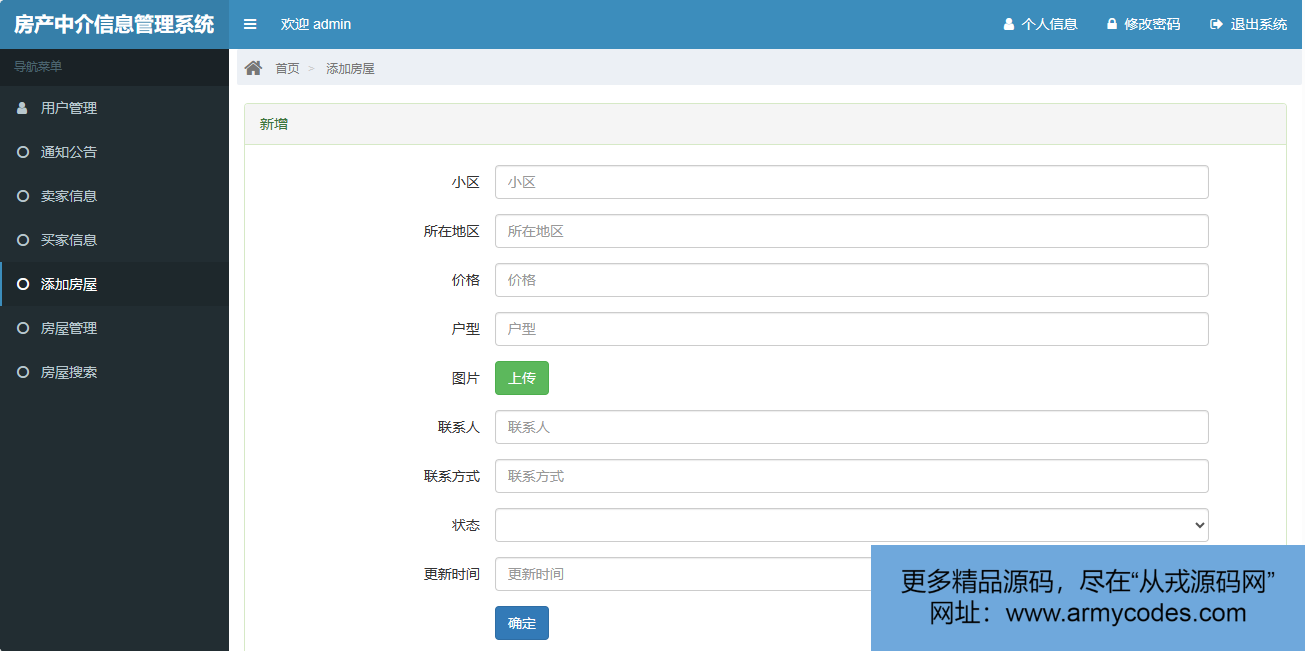Click the blue 确定 submit button
This screenshot has width=1305, height=651.
pos(522,623)
